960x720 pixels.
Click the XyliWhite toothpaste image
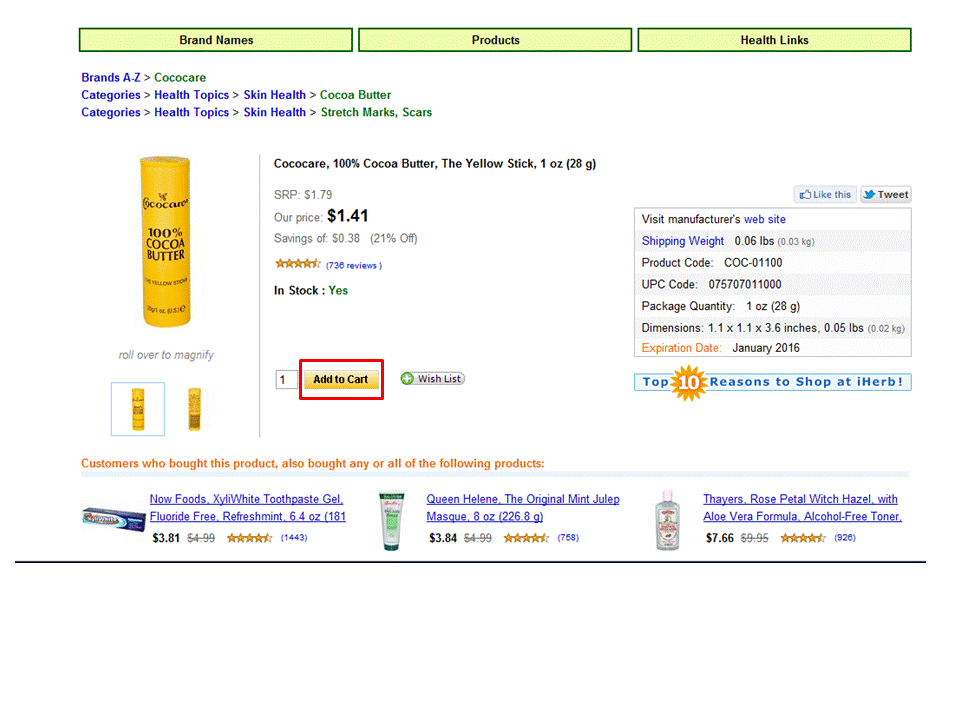click(113, 519)
